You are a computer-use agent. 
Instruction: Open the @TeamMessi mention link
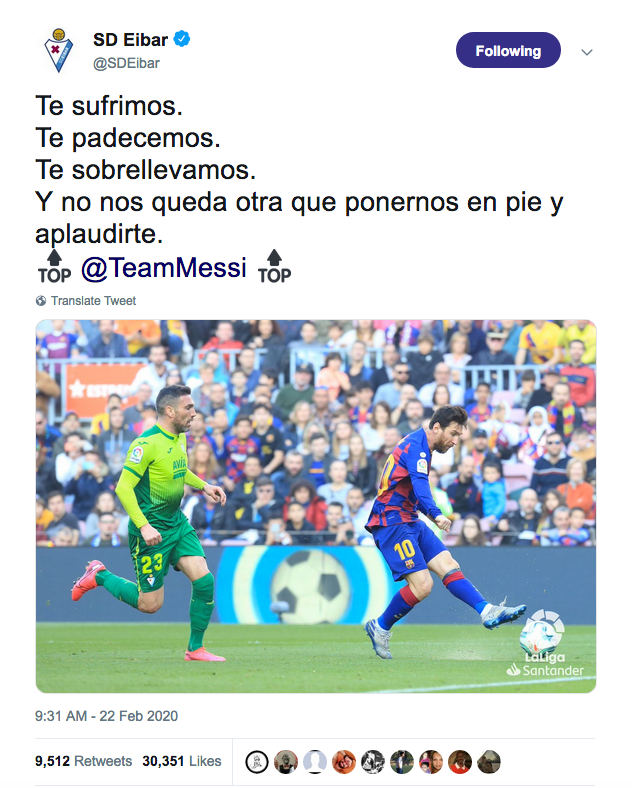(x=164, y=267)
